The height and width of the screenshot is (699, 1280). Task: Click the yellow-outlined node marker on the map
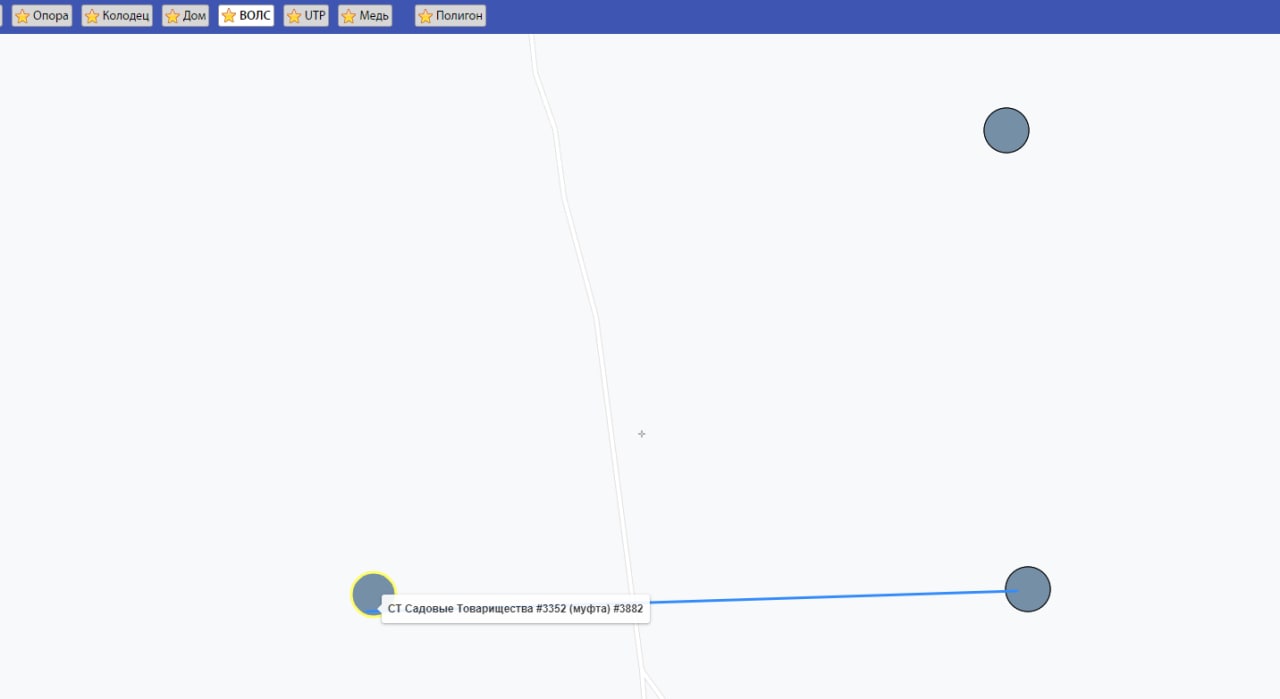(373, 594)
